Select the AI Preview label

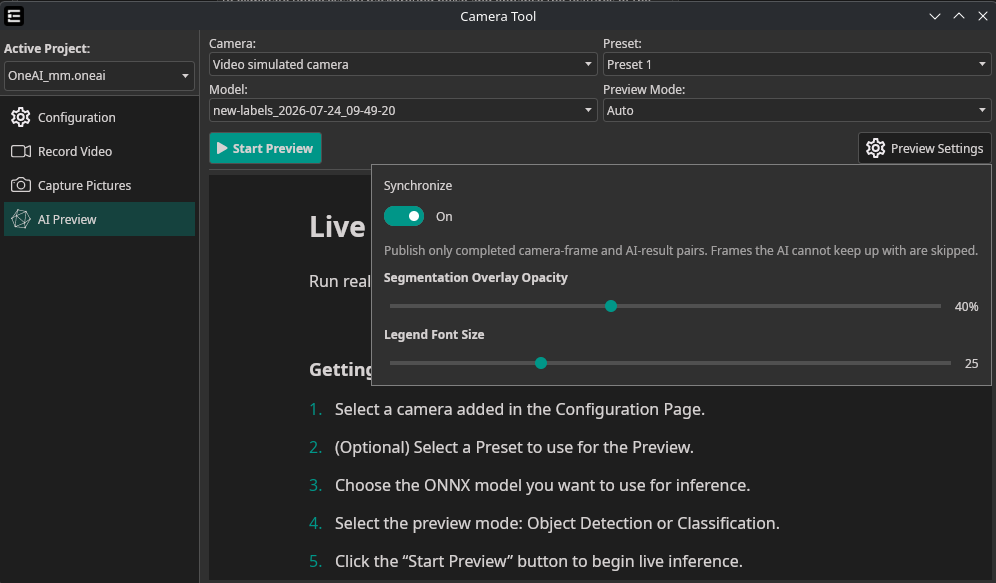click(67, 219)
